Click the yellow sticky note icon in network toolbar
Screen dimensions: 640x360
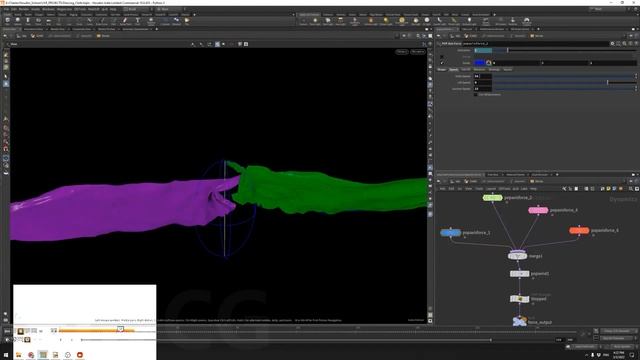coord(608,189)
